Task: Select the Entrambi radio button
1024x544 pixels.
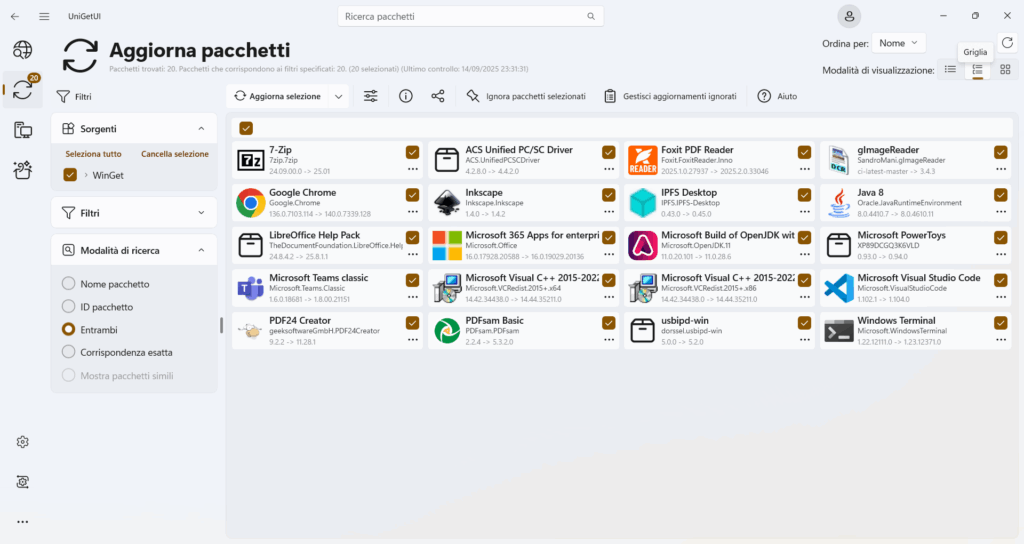Action: 68,329
